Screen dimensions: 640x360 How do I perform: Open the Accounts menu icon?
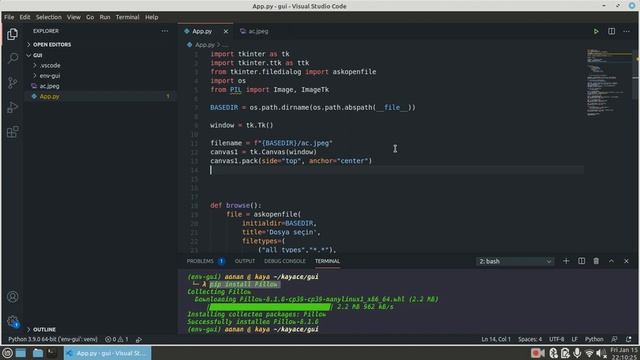13,297
